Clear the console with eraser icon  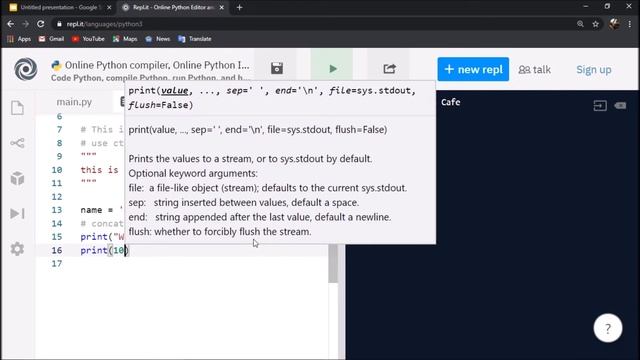coord(620,105)
